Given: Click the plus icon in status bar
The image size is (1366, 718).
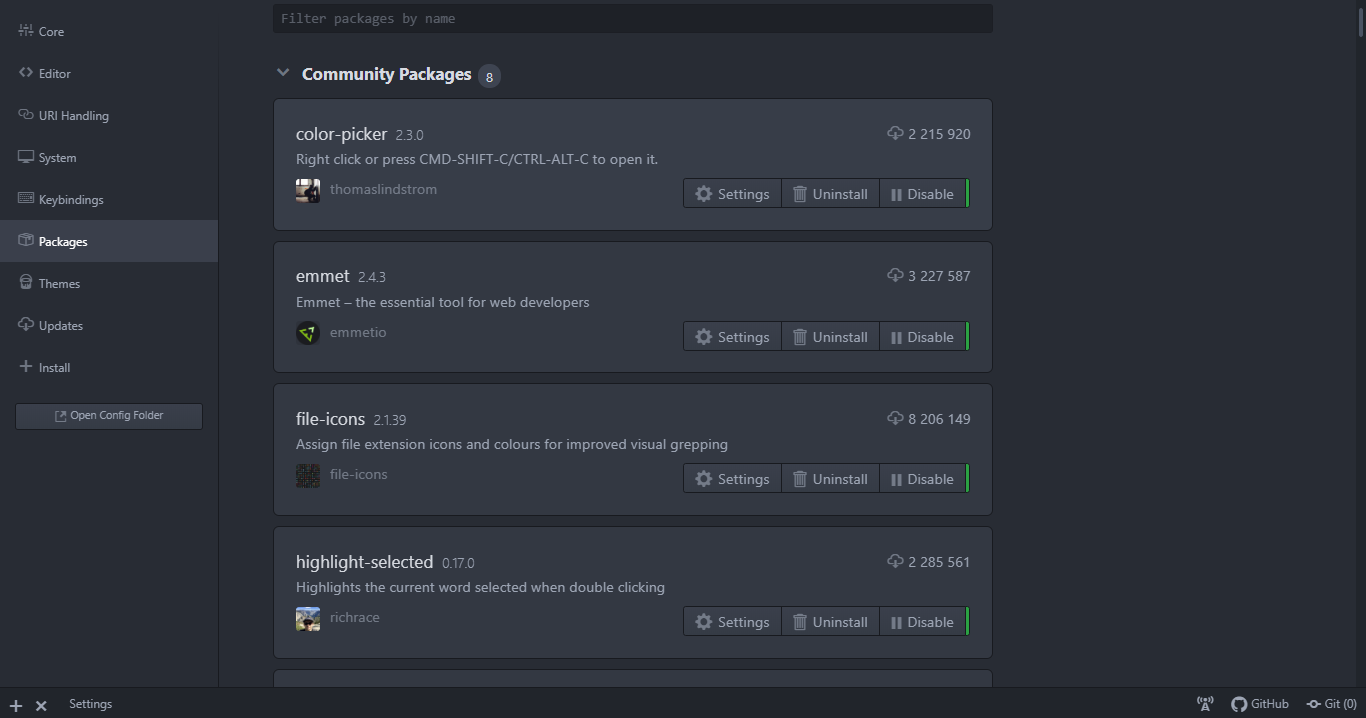Looking at the screenshot, I should coord(16,705).
